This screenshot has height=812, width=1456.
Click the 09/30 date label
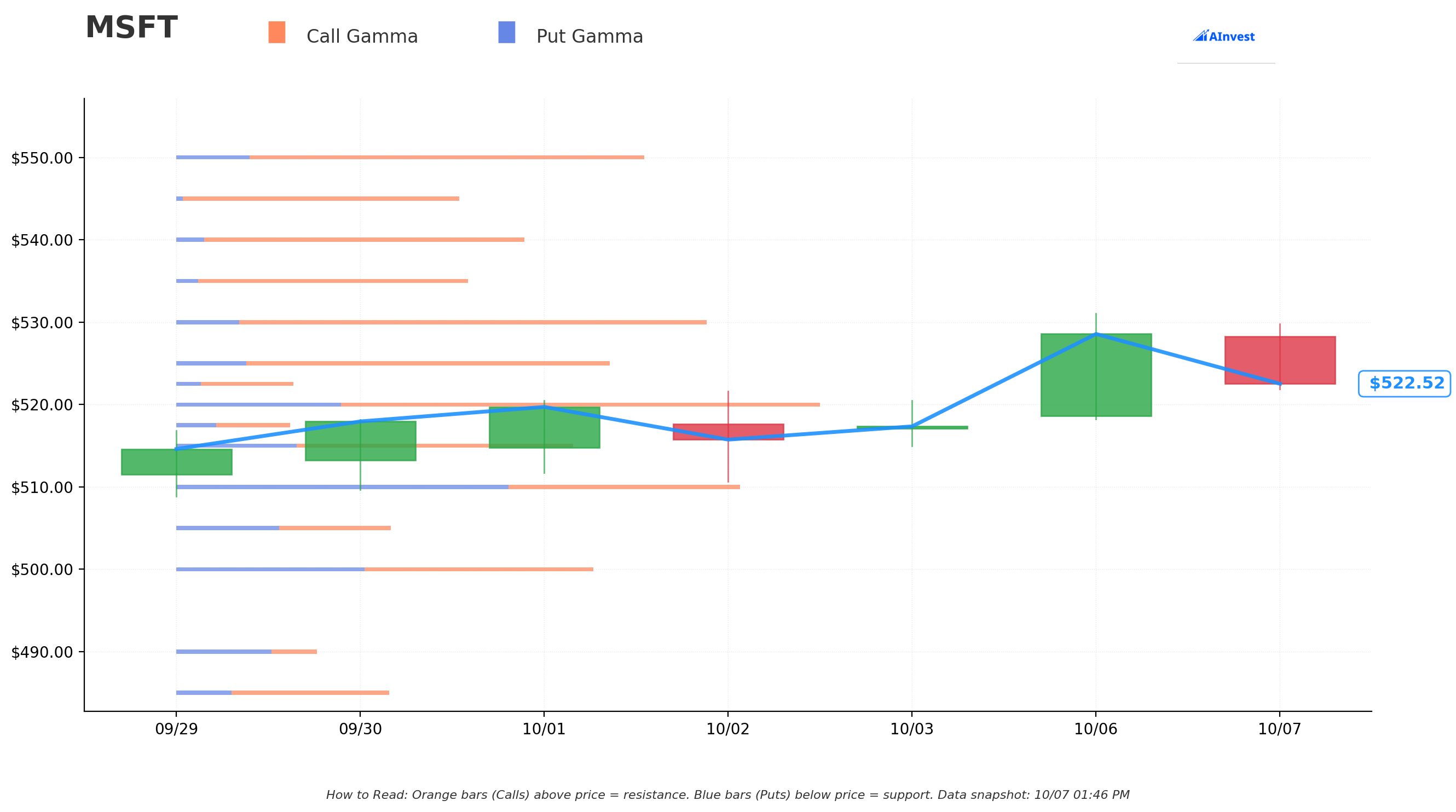click(361, 729)
